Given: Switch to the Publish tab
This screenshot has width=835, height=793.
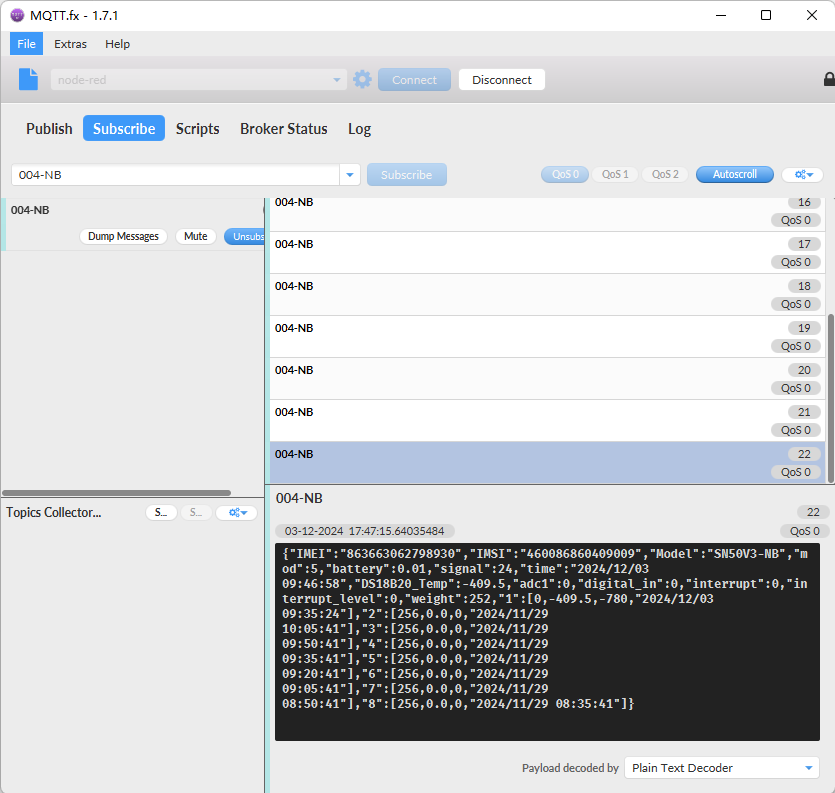Looking at the screenshot, I should point(49,128).
